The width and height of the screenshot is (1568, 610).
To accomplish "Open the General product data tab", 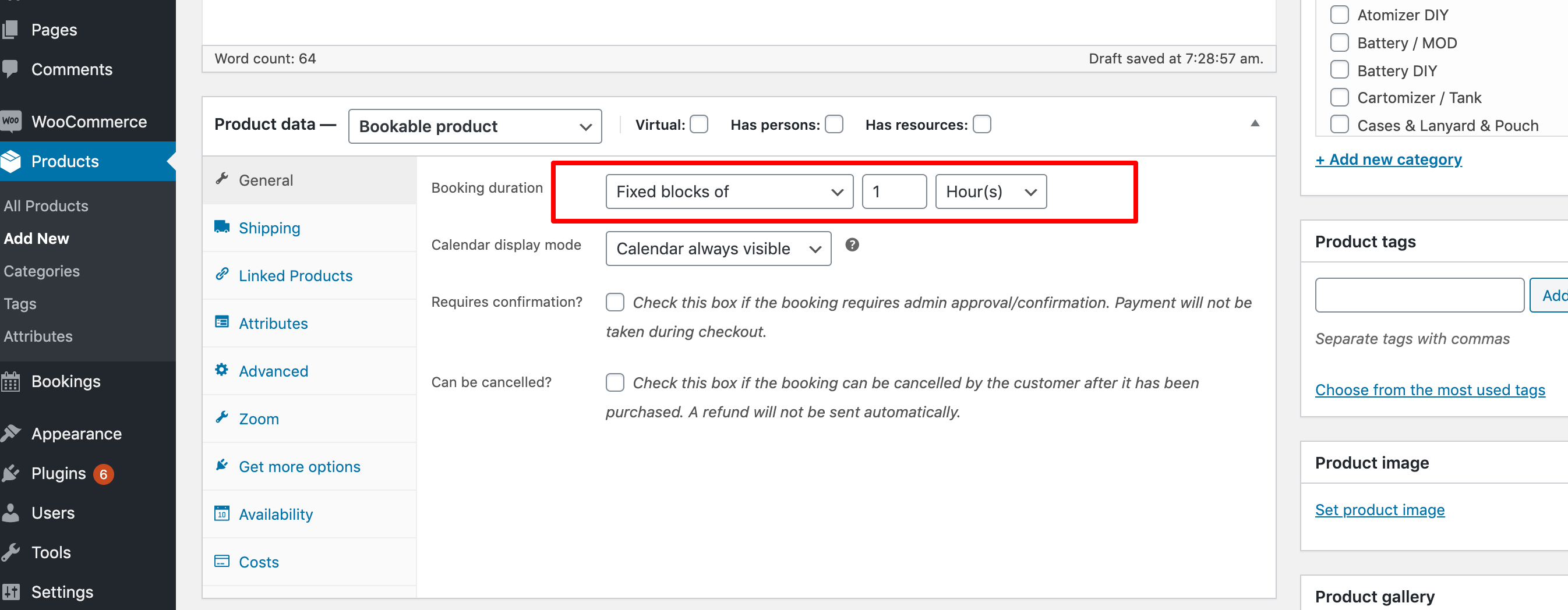I will [x=309, y=180].
